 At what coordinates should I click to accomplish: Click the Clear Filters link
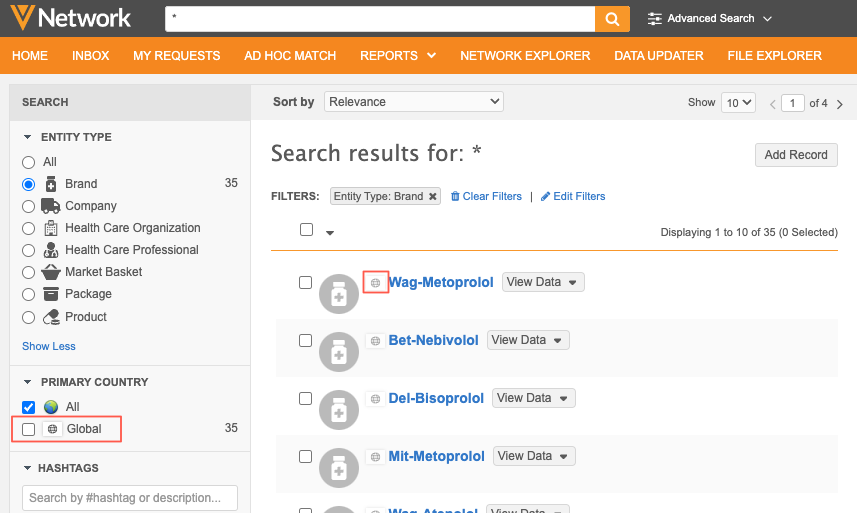click(486, 196)
